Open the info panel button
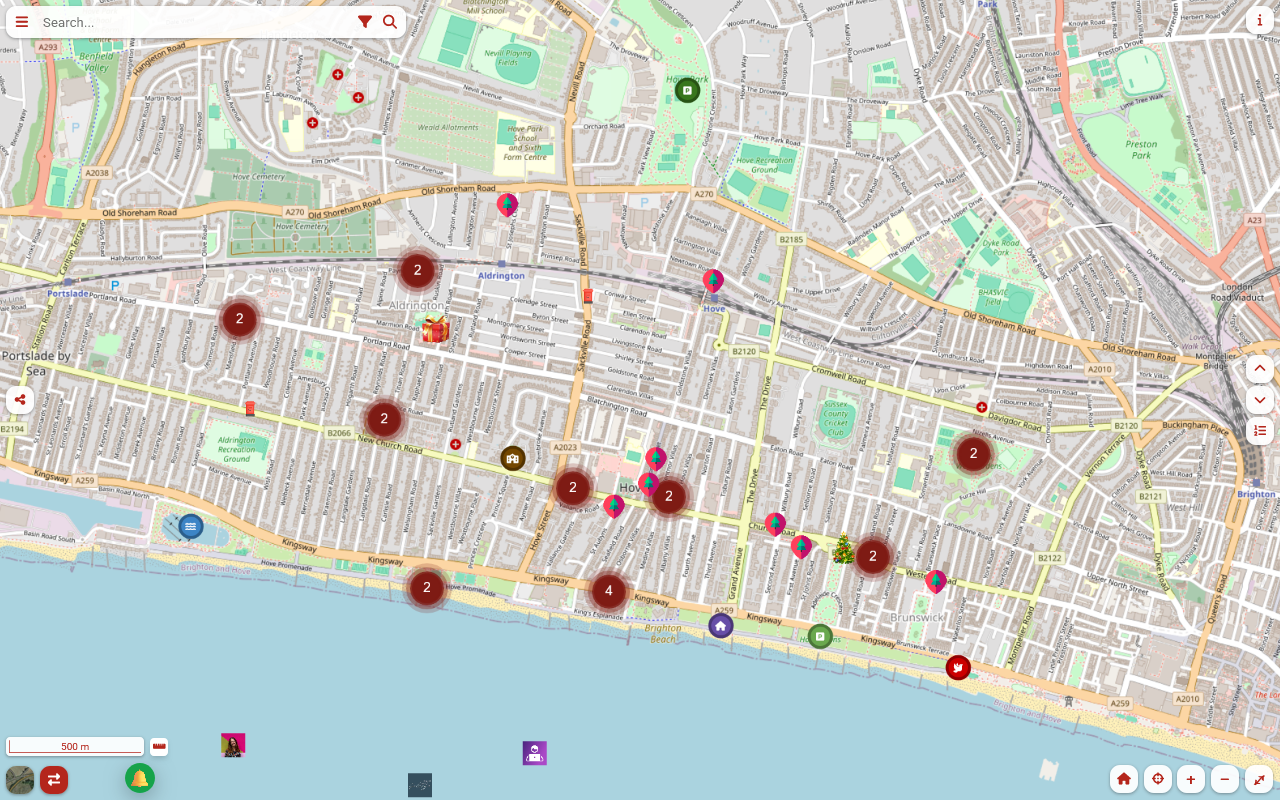The image size is (1280, 800). coord(1259,21)
